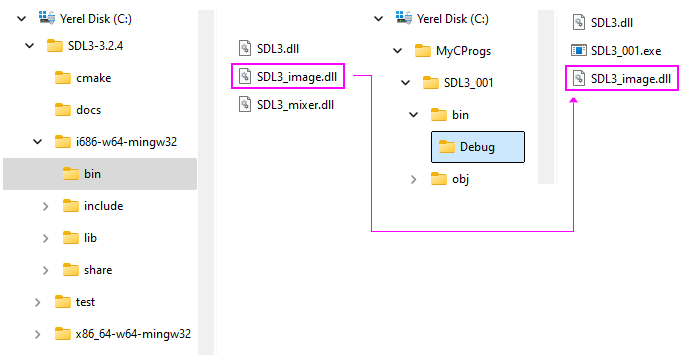This screenshot has width=698, height=362.
Task: Click the cmake folder icon
Action: tap(63, 78)
